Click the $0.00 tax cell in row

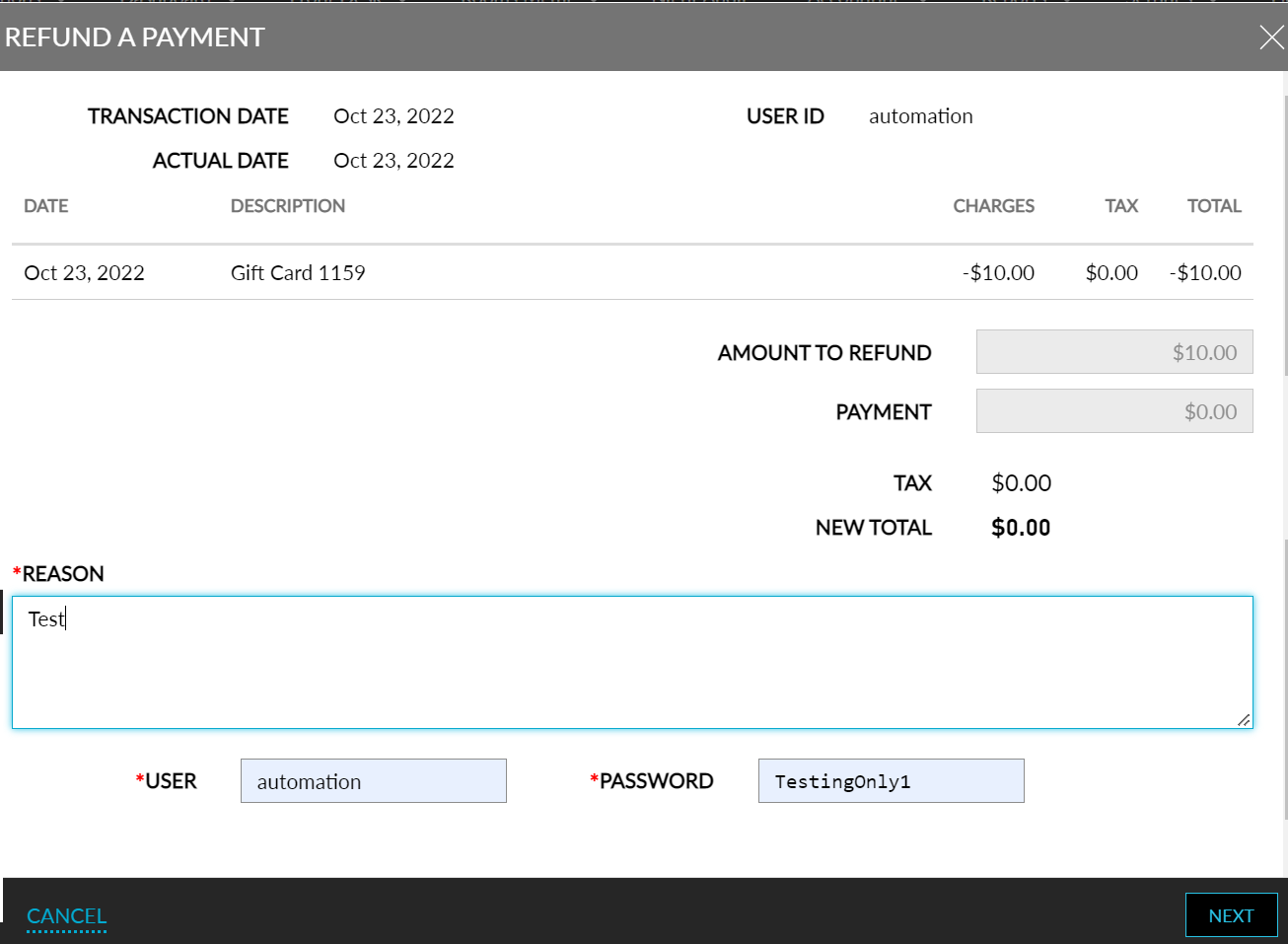click(x=1111, y=273)
